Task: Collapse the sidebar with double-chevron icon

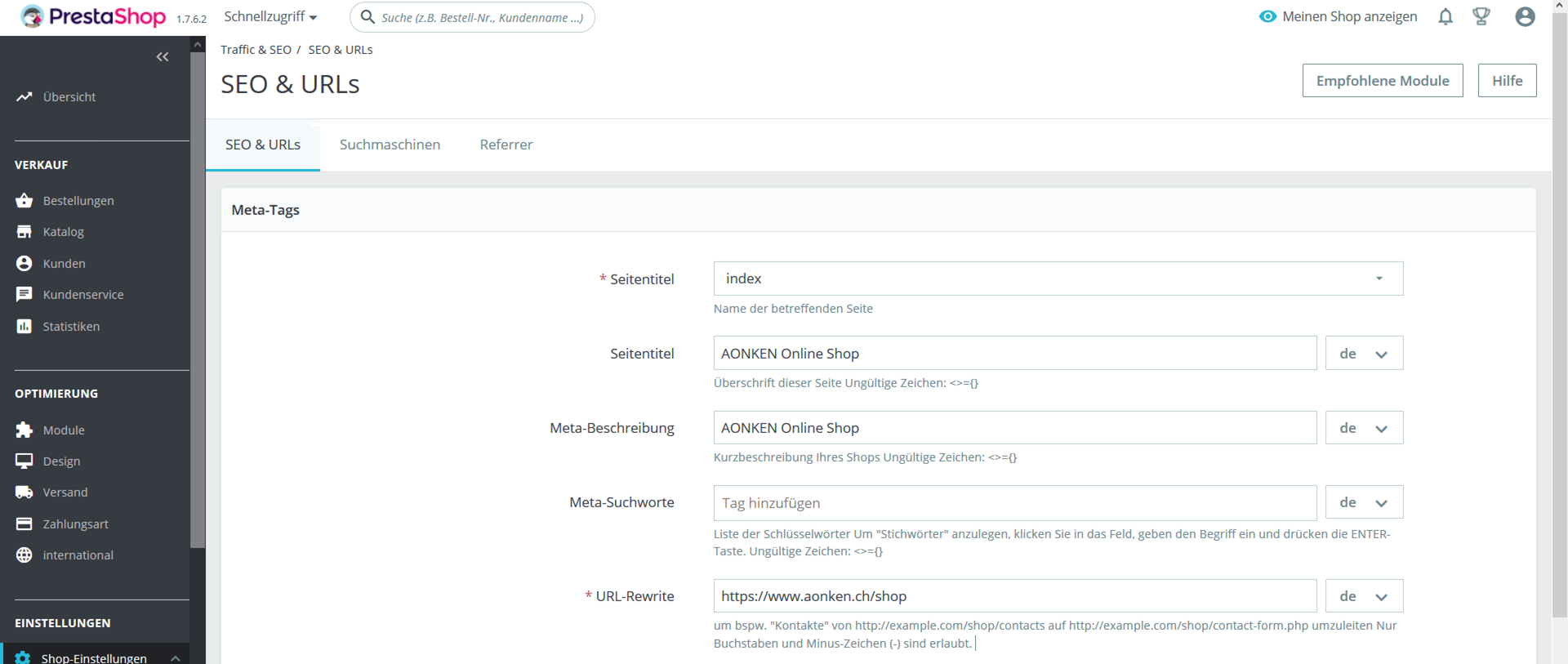Action: coord(163,56)
